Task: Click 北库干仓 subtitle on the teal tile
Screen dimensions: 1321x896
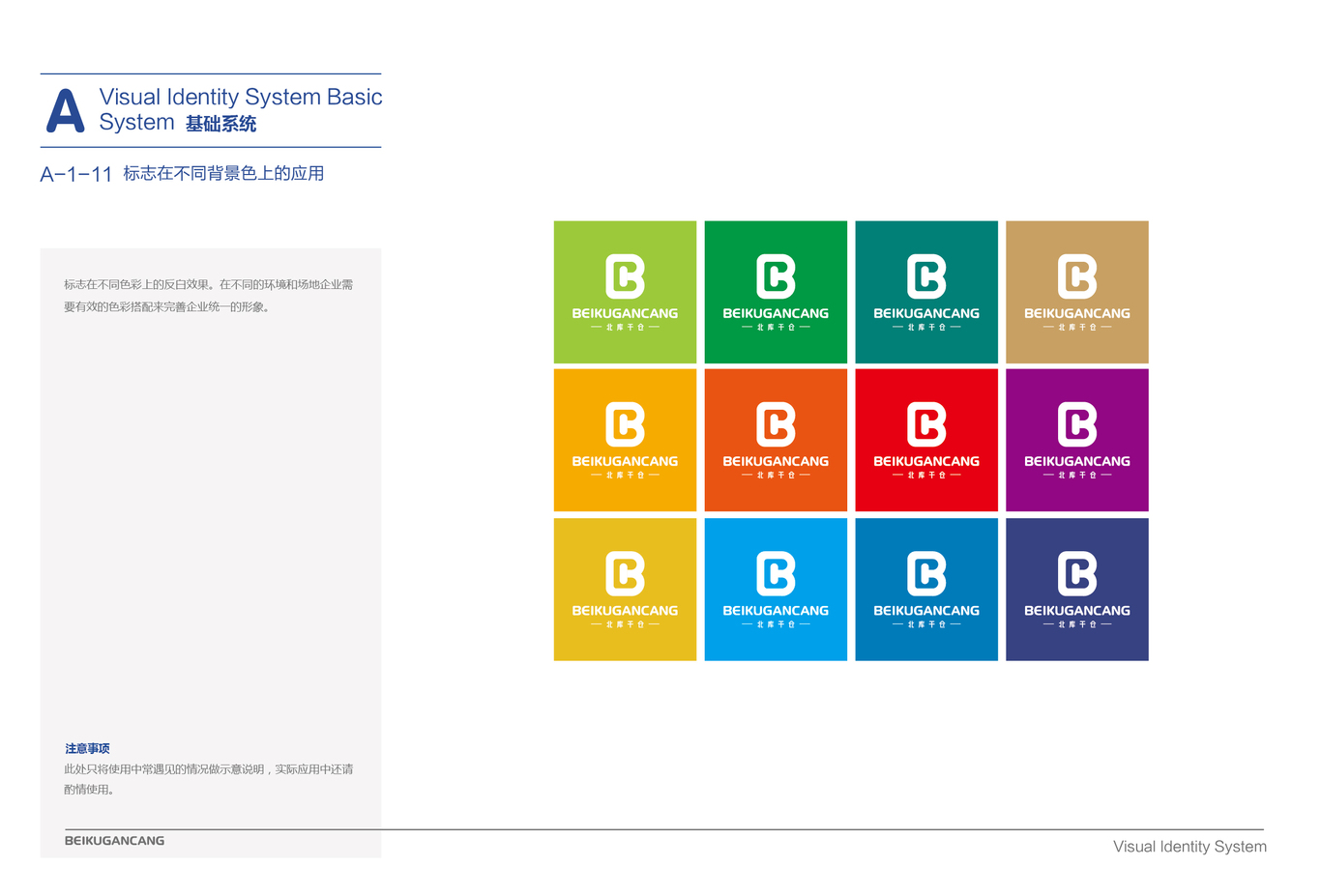Action: click(x=926, y=328)
